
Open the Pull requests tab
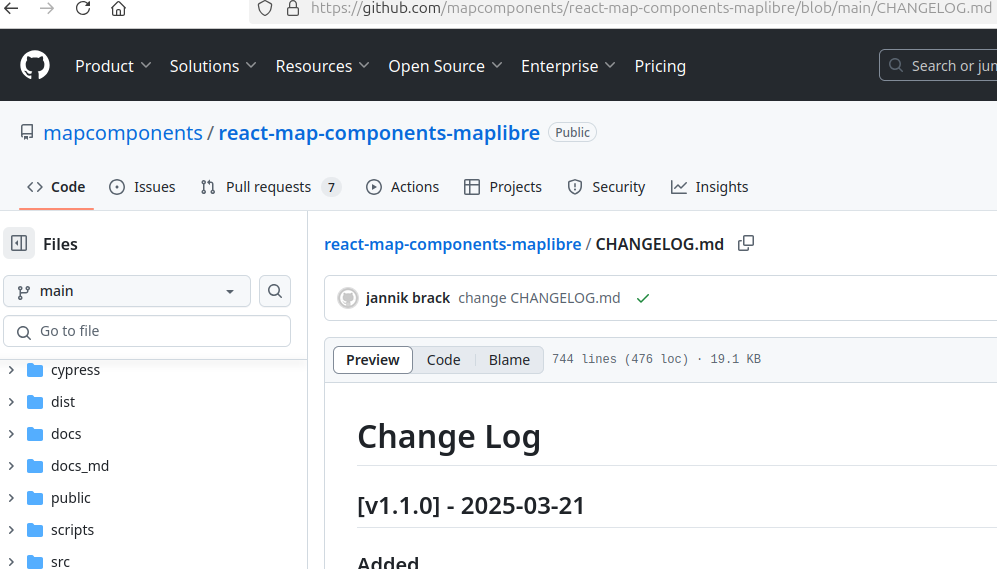[271, 187]
